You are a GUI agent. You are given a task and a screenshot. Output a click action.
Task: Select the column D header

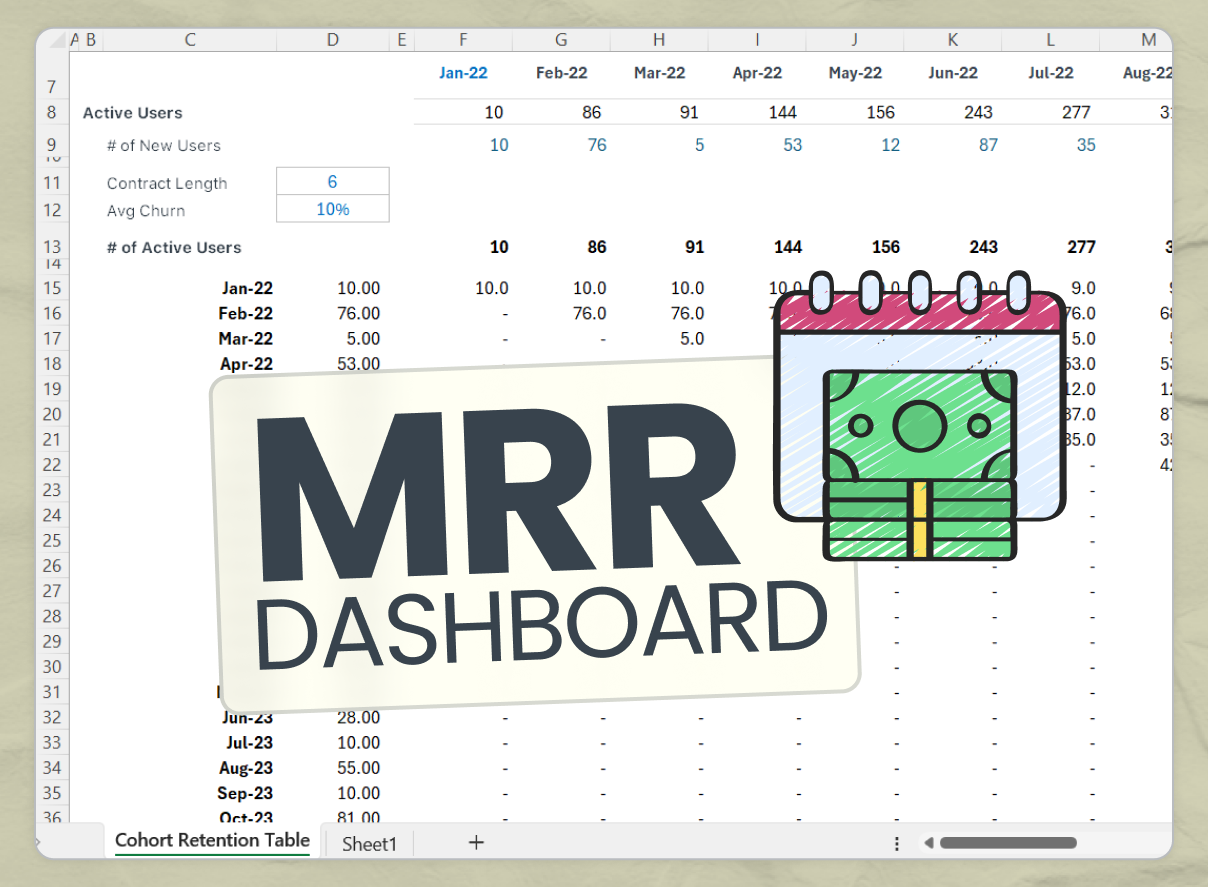[x=332, y=40]
